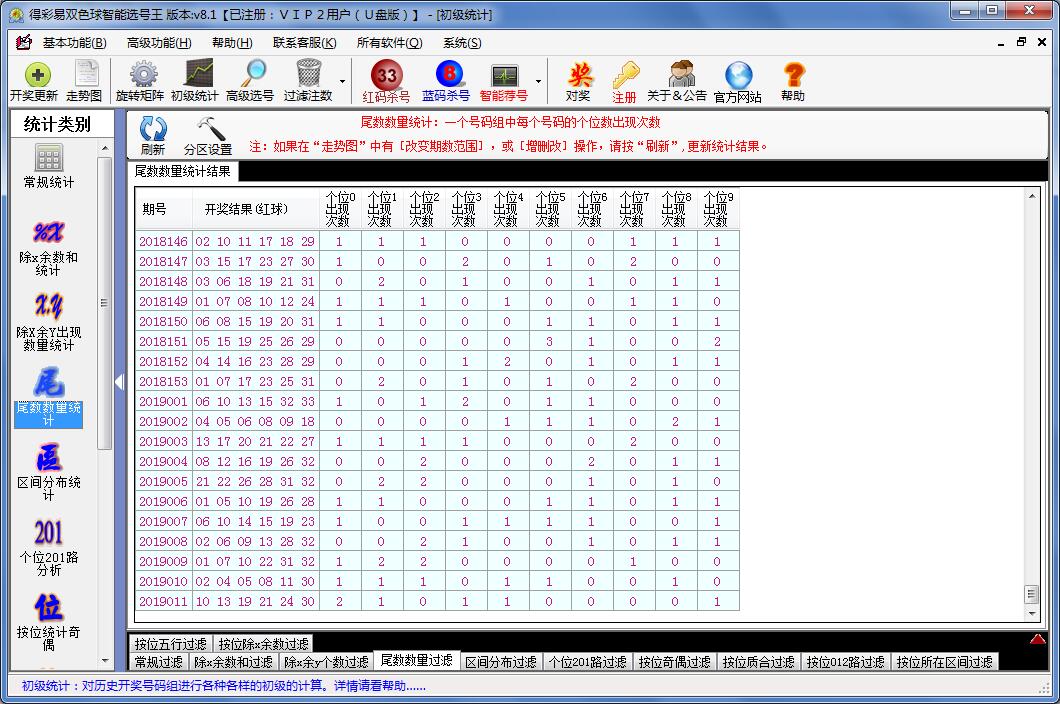Open 蓝码杀号 blue ball tool

coord(446,81)
